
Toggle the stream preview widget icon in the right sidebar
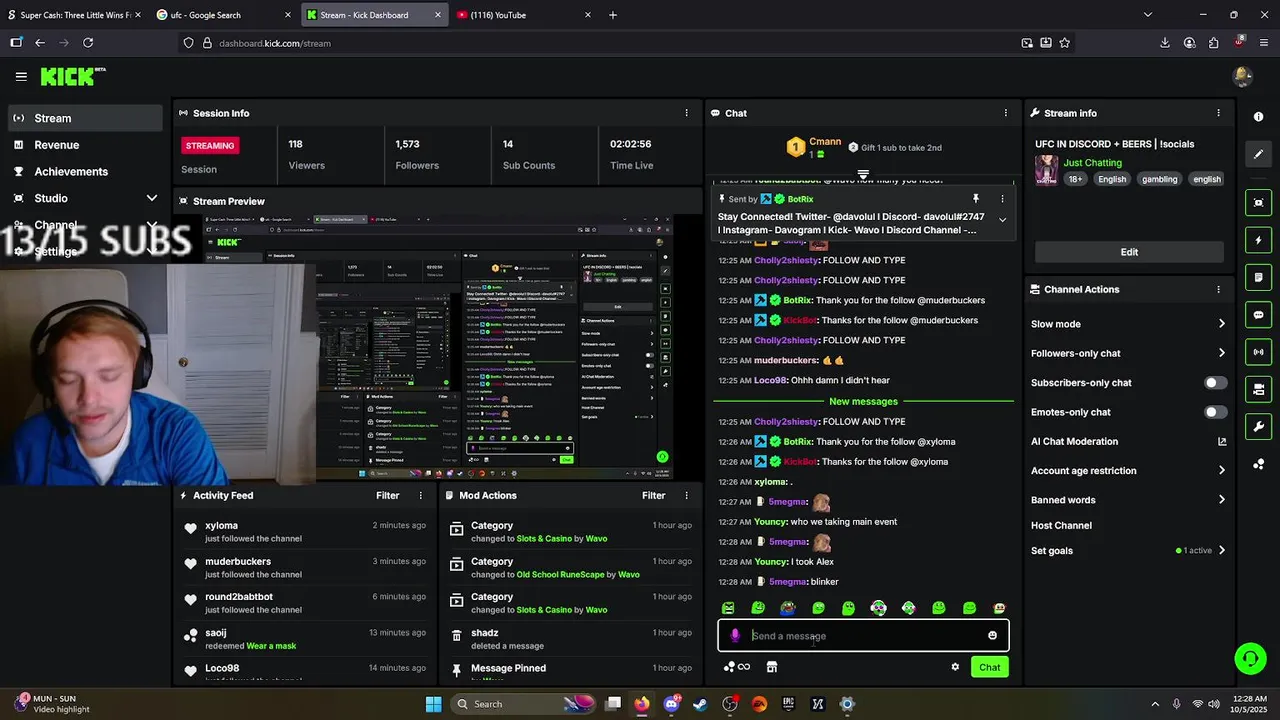click(x=1258, y=203)
